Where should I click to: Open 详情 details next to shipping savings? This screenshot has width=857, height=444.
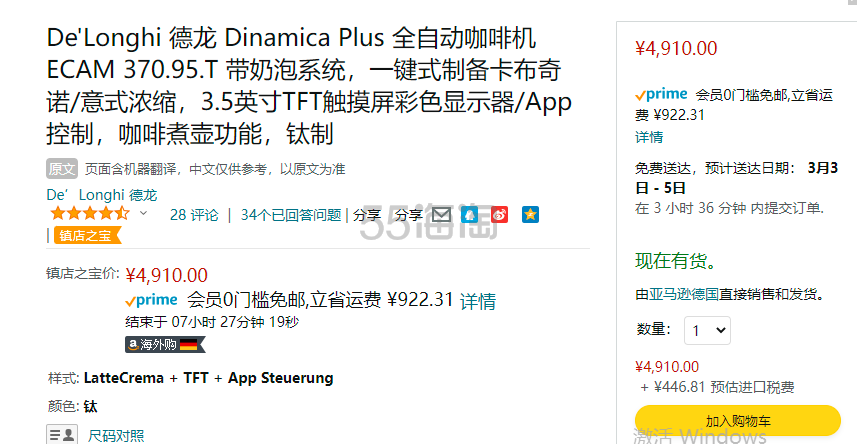point(478,301)
